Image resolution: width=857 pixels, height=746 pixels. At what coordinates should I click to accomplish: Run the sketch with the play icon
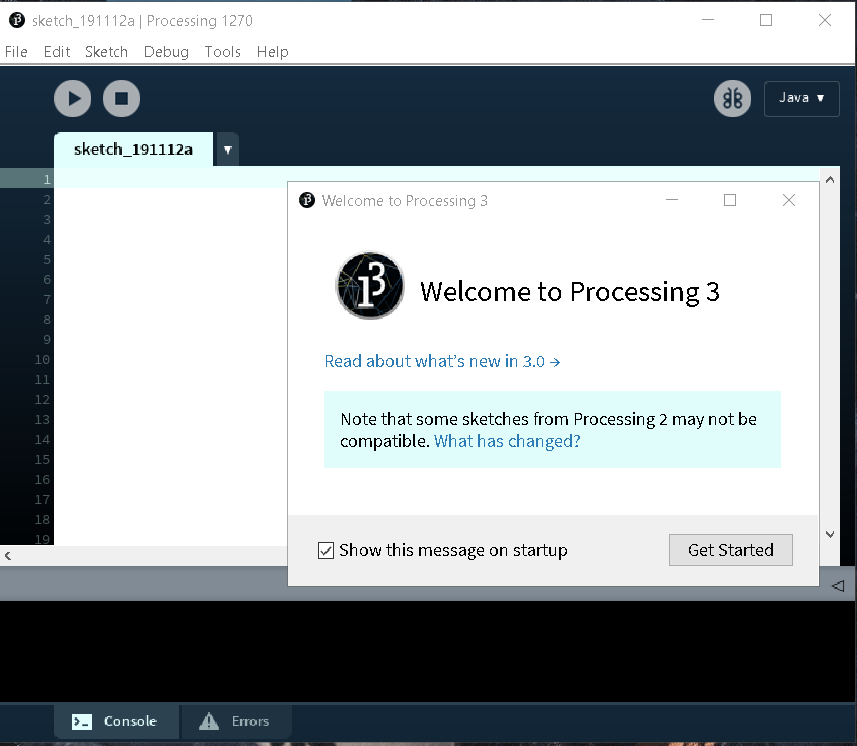pyautogui.click(x=72, y=98)
